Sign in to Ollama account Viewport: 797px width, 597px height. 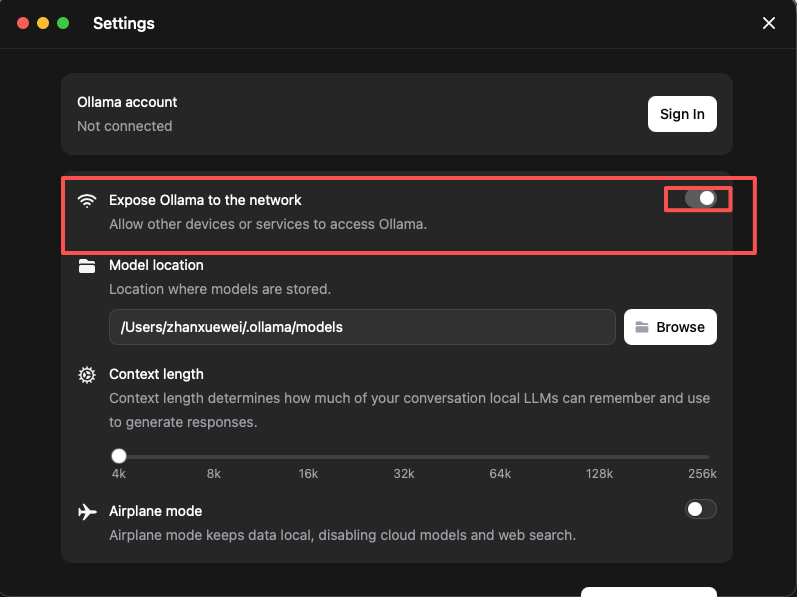(682, 114)
